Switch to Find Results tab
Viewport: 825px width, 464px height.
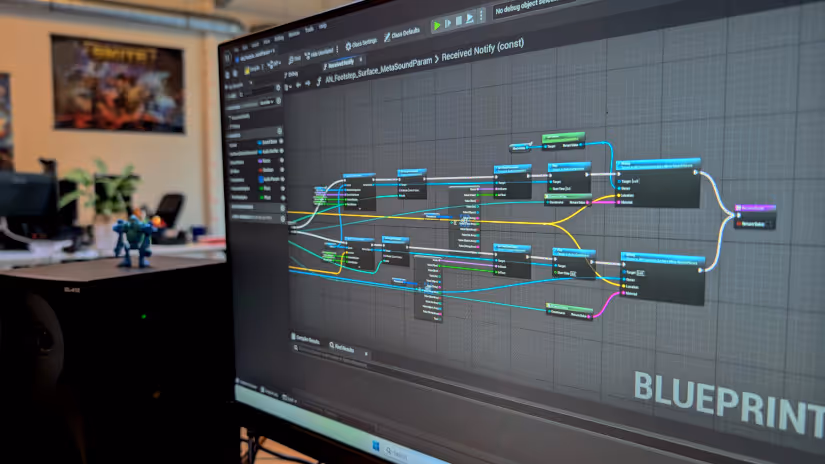point(341,347)
